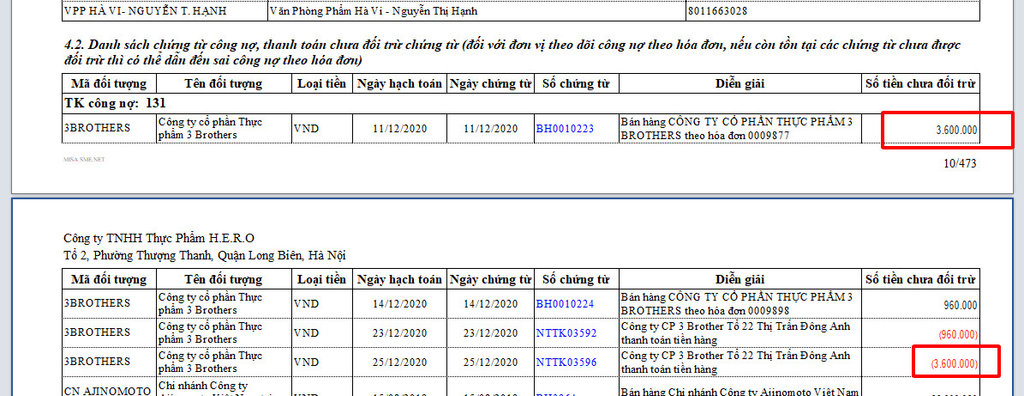Screen dimensions: 1024x396
Task: Click the 'Công ty TNHH Thực Phẩm H.E.R.O' heading
Action: [159, 237]
